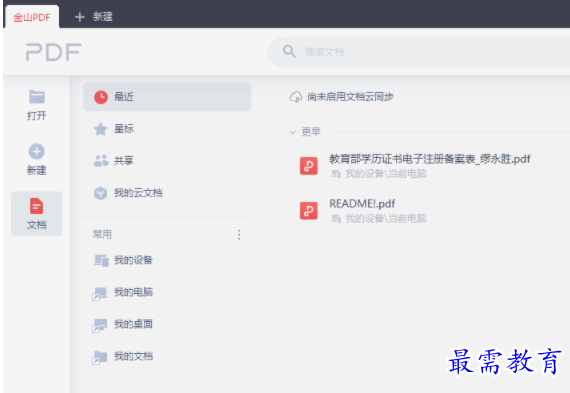Select the 最近 clock icon
The height and width of the screenshot is (393, 570).
101,97
